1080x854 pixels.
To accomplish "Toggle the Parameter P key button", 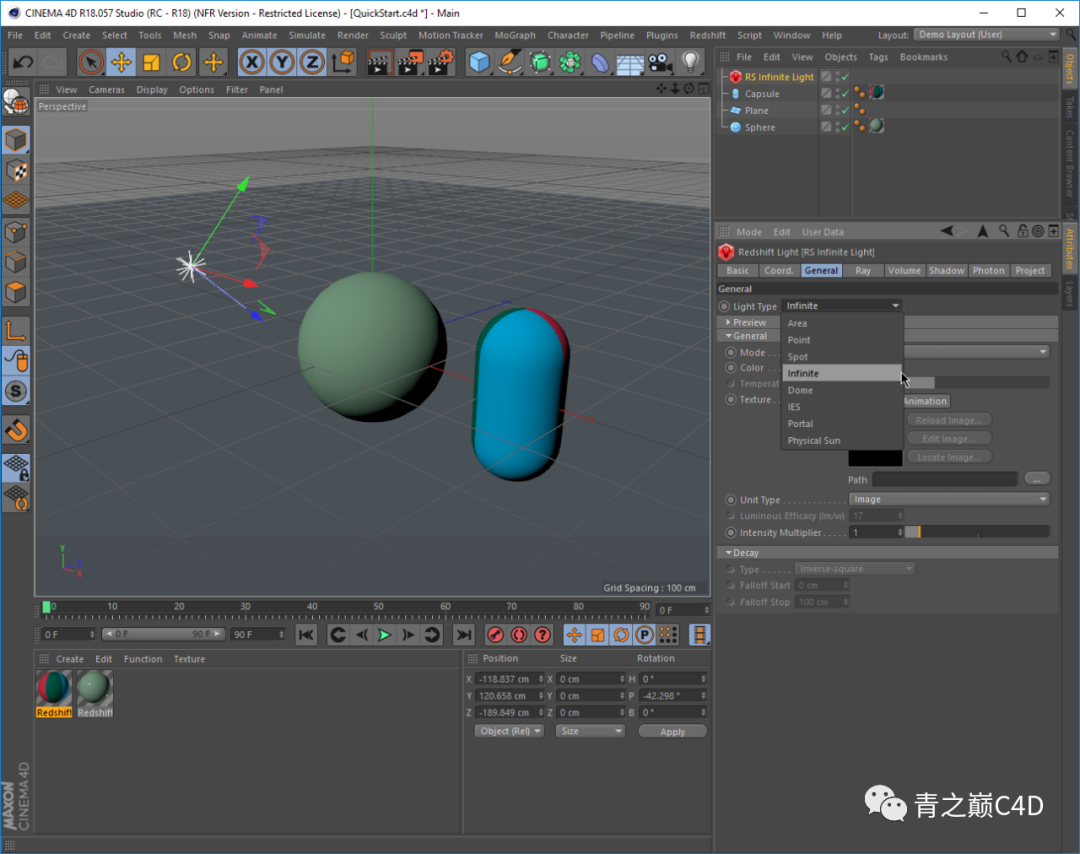I will (644, 635).
